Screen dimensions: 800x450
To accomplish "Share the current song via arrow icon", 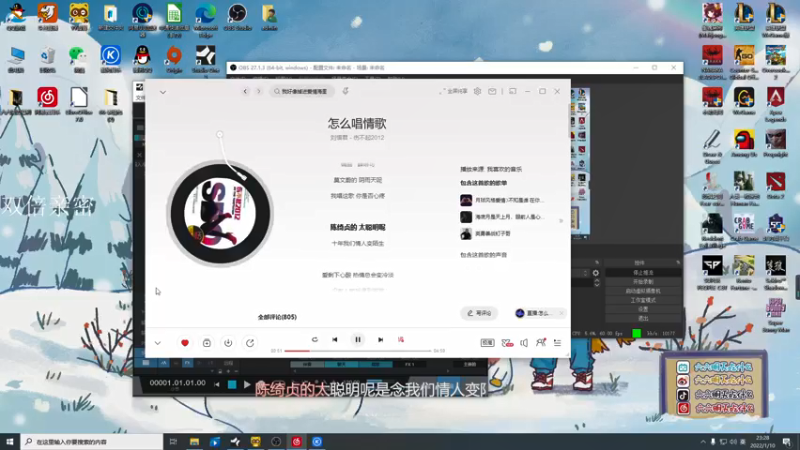I will point(250,343).
